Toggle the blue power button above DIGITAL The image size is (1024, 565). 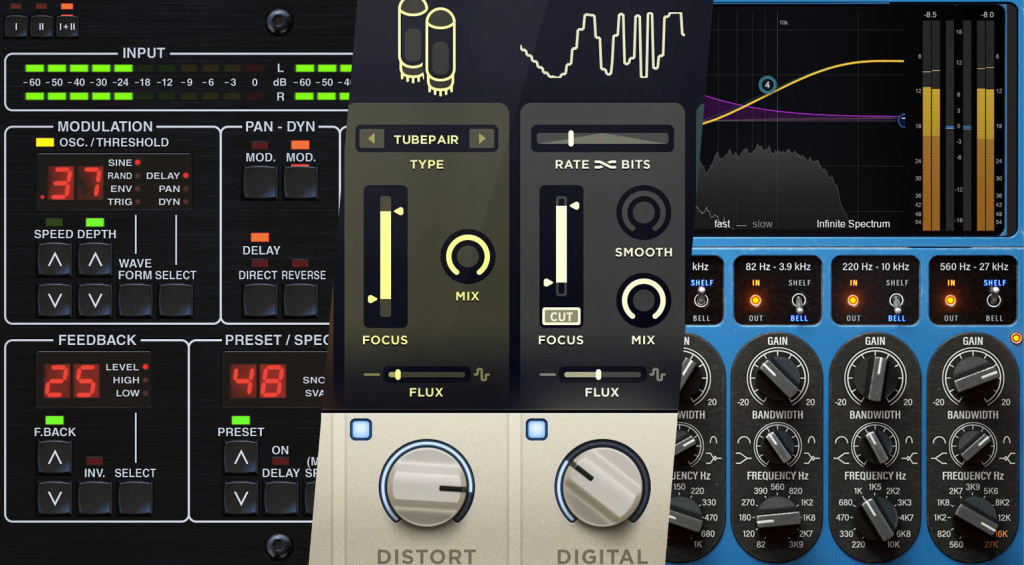(537, 430)
